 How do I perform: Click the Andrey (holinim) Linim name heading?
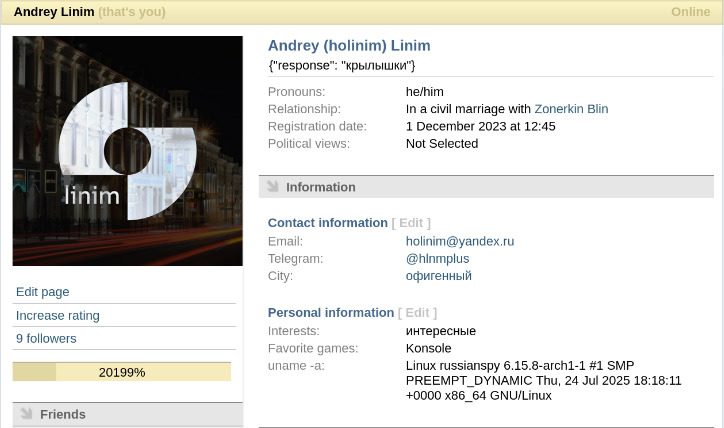tap(349, 46)
